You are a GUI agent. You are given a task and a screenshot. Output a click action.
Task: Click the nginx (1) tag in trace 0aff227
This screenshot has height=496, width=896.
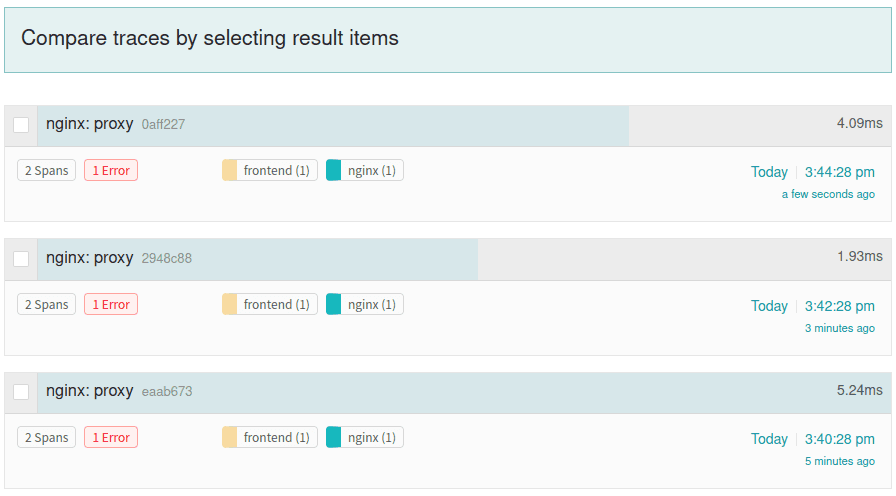coord(365,171)
